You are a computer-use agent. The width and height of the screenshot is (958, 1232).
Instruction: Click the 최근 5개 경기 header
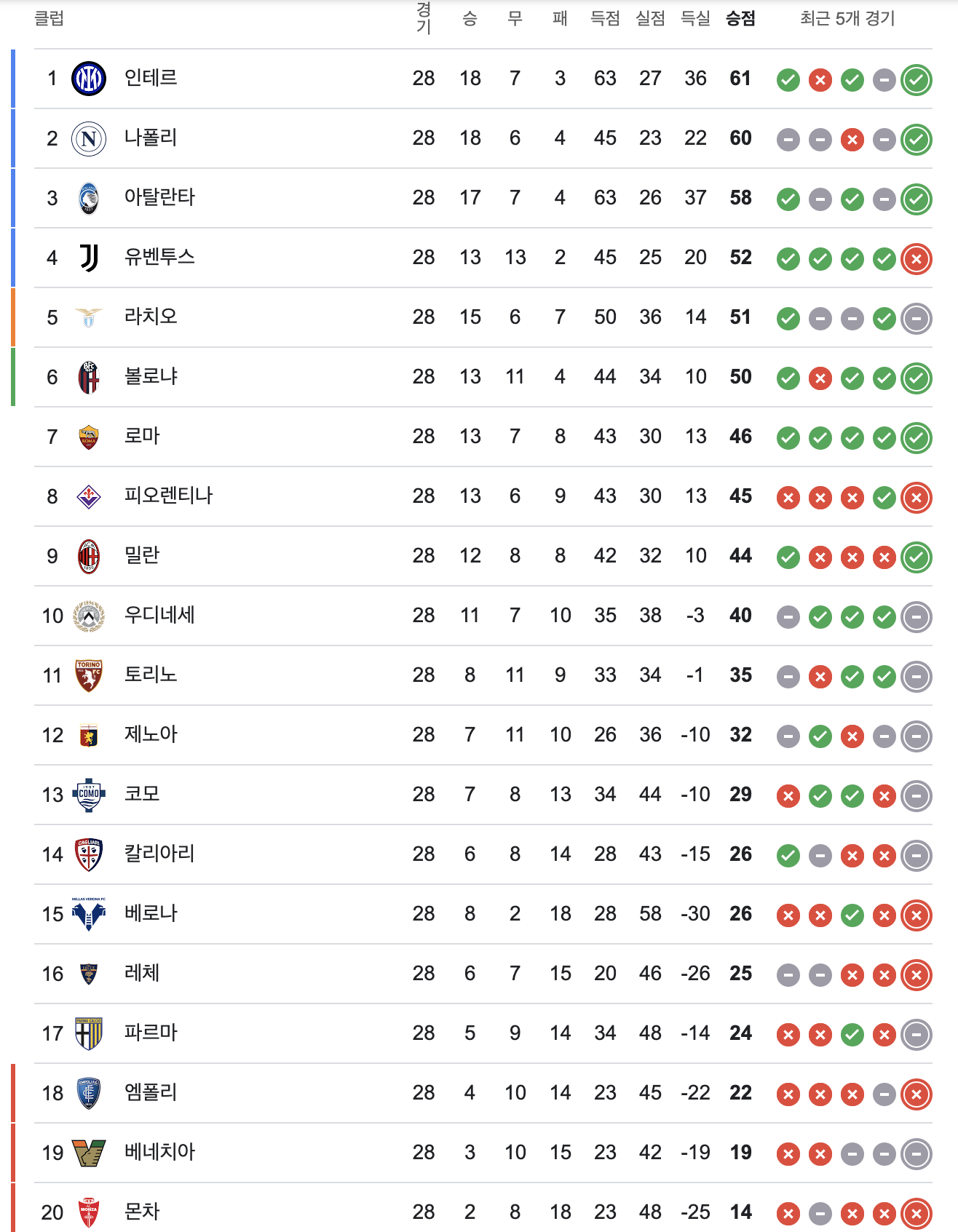[847, 18]
